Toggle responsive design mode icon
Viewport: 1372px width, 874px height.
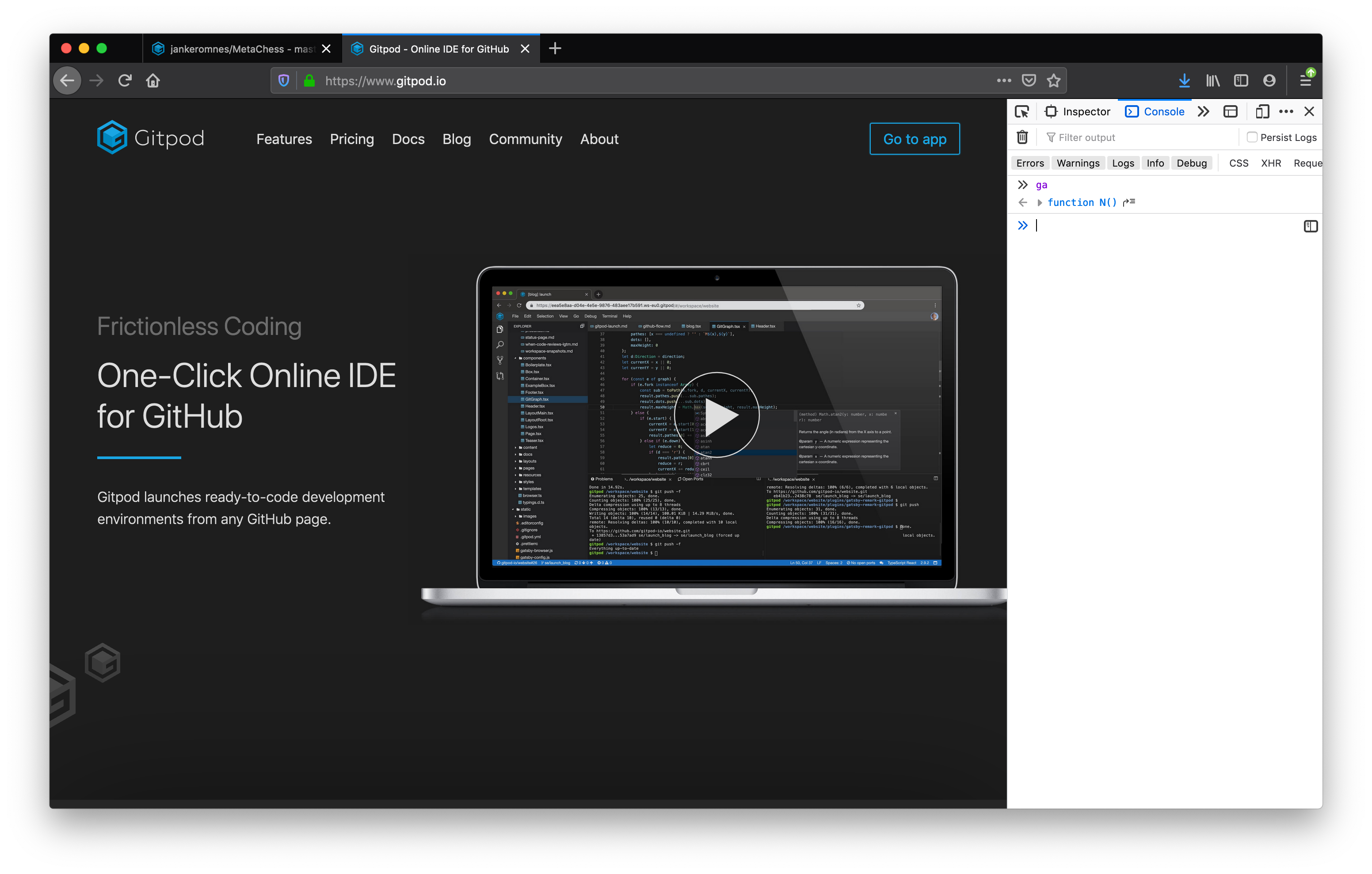(x=1262, y=112)
